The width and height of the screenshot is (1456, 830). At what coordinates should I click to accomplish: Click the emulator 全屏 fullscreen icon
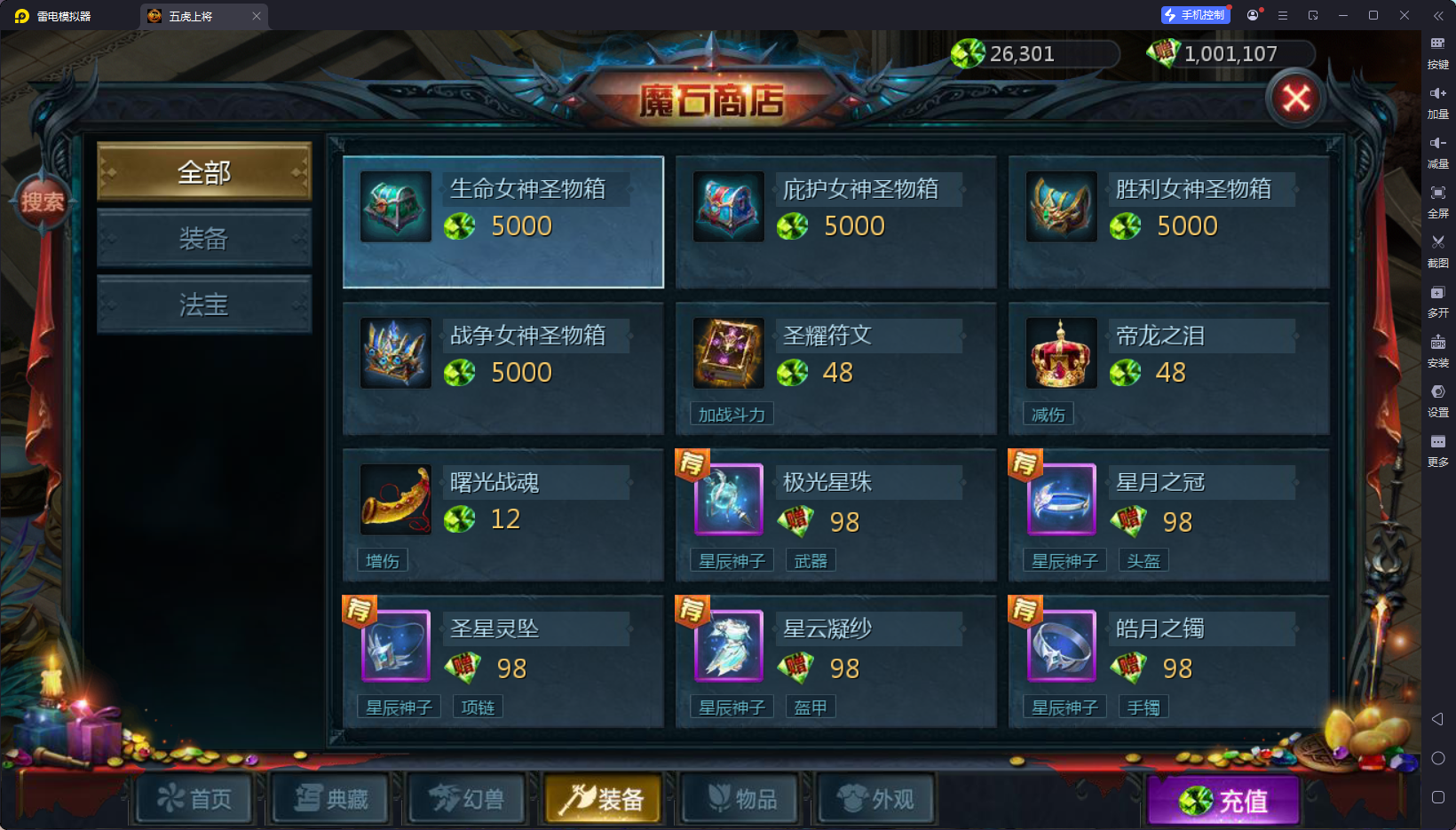(1438, 201)
